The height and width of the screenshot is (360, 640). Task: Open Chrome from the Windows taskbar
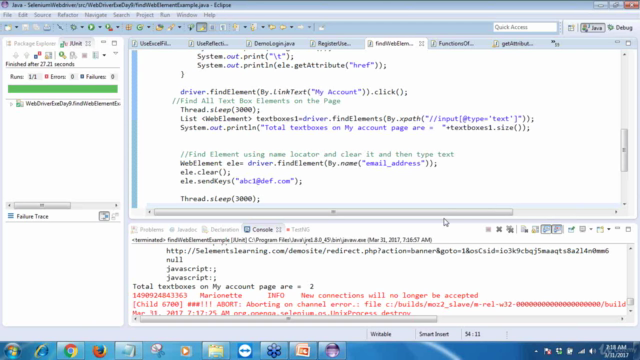[70, 351]
